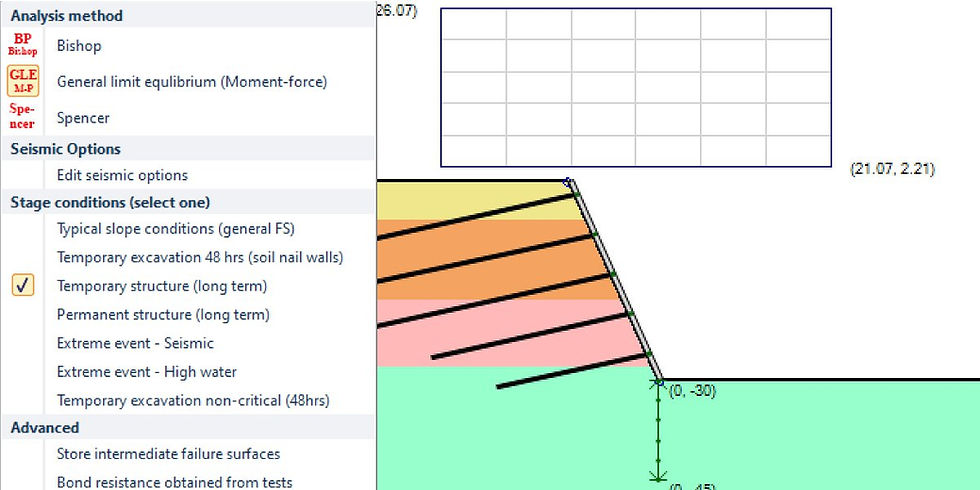Click the slope crest node at top
The image size is (980, 490).
[568, 182]
